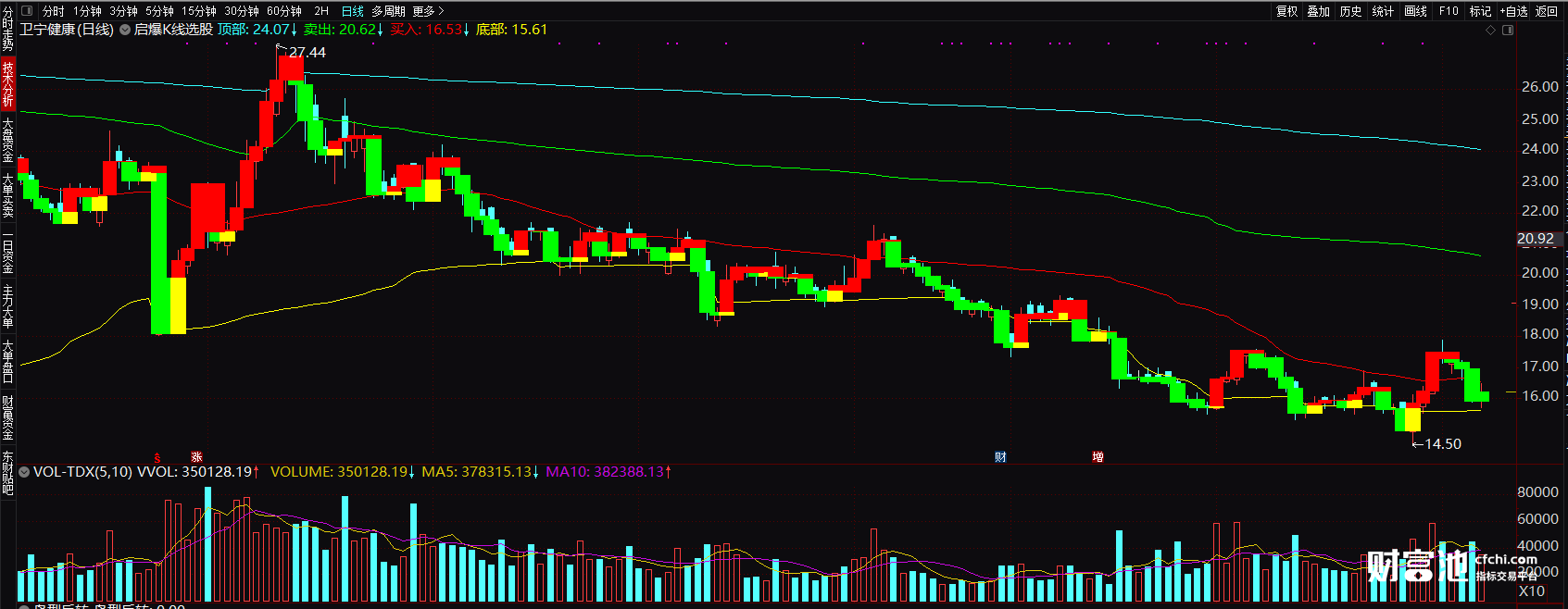Open the 主力大单 sidebar tab

pos(7,306)
